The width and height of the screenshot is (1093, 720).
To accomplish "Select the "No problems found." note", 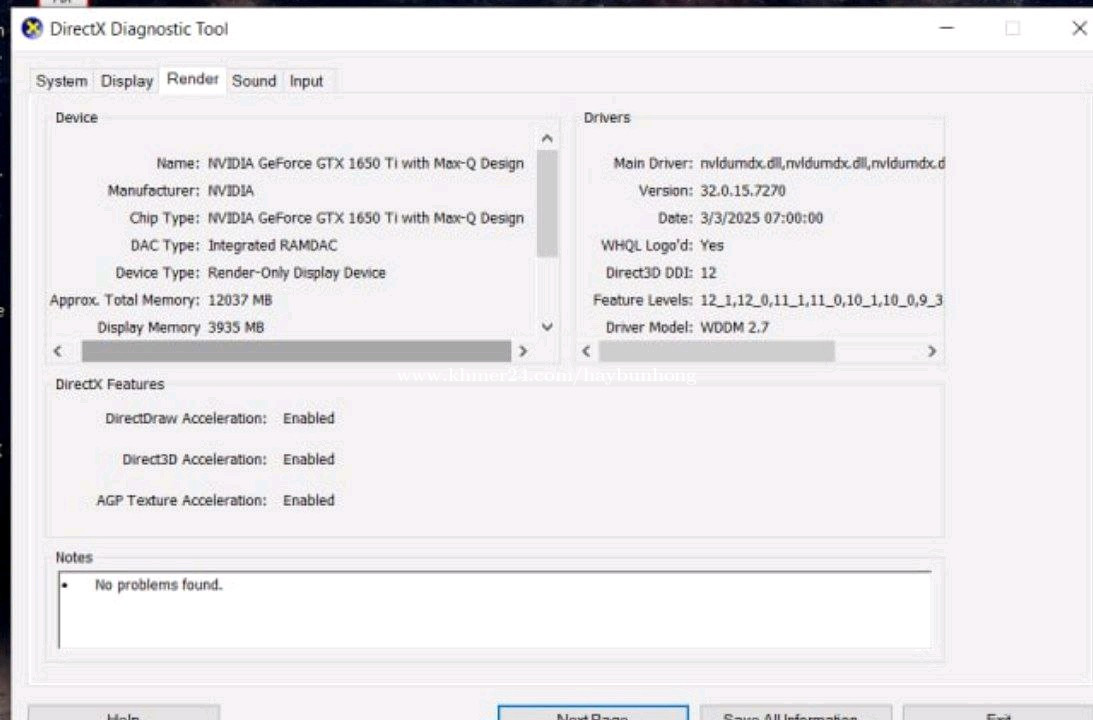I will tap(158, 585).
